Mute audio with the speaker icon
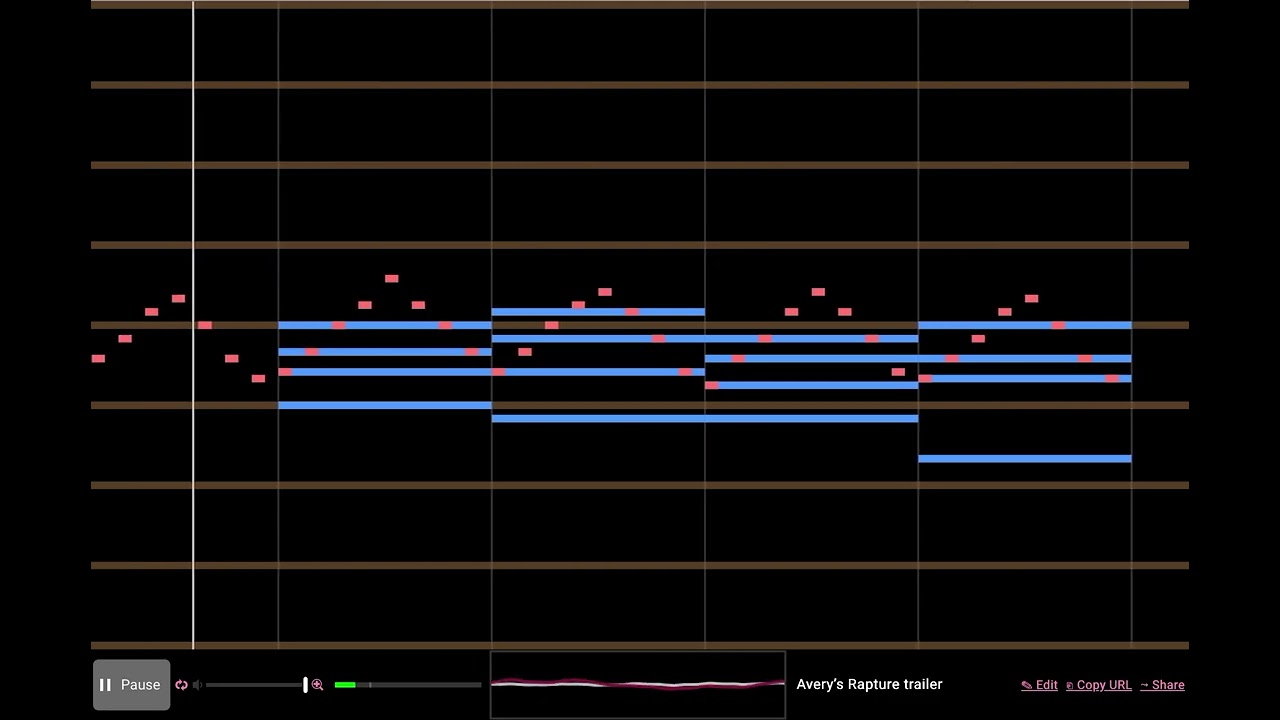Screen dimensions: 1280x720 point(197,685)
